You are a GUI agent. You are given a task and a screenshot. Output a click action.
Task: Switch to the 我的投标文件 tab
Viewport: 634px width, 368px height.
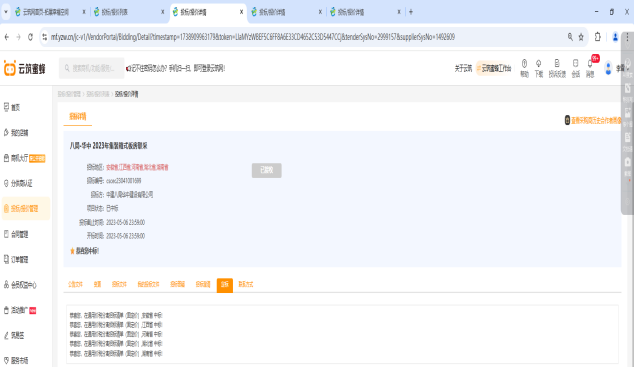[x=148, y=284]
